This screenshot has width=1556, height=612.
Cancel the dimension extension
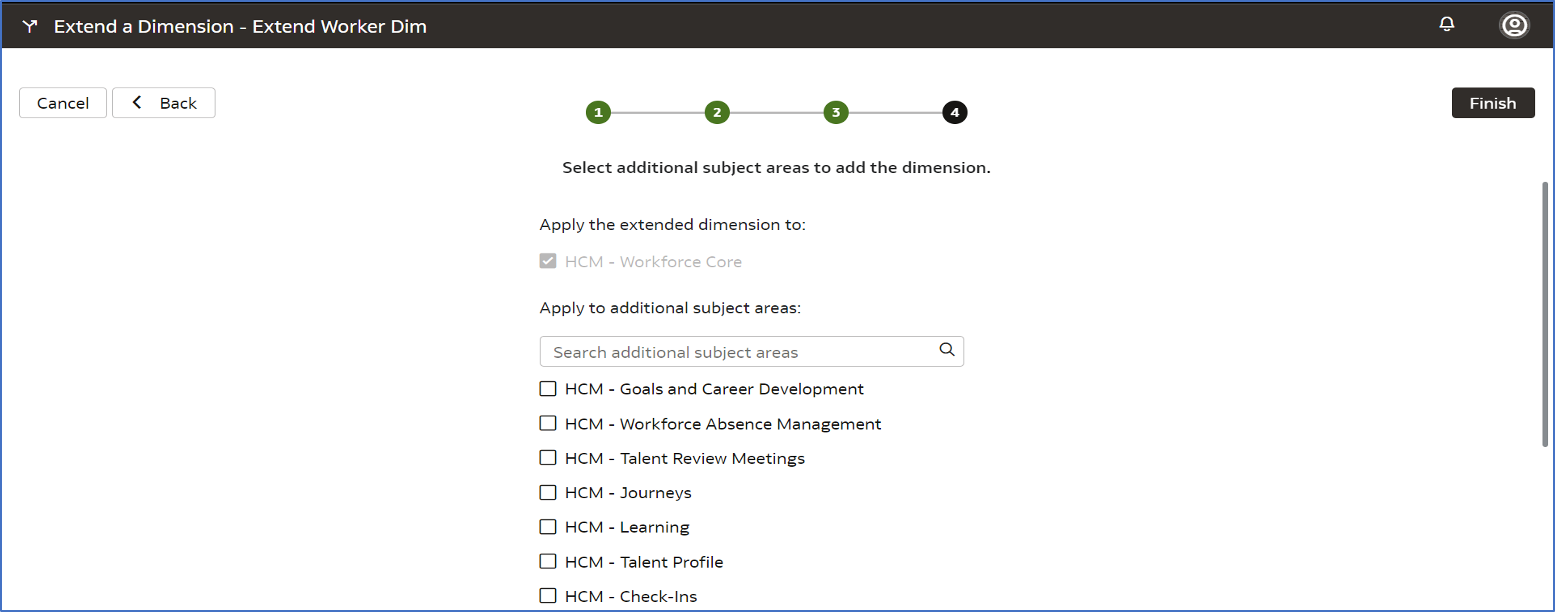[x=63, y=103]
